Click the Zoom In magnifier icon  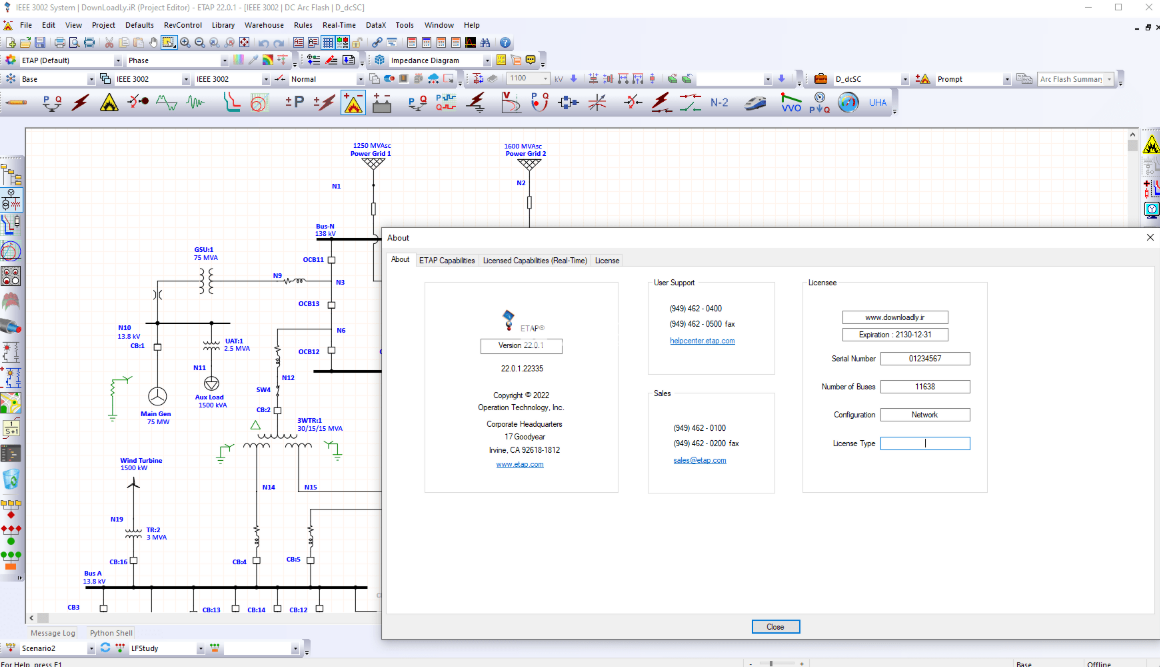coord(185,43)
